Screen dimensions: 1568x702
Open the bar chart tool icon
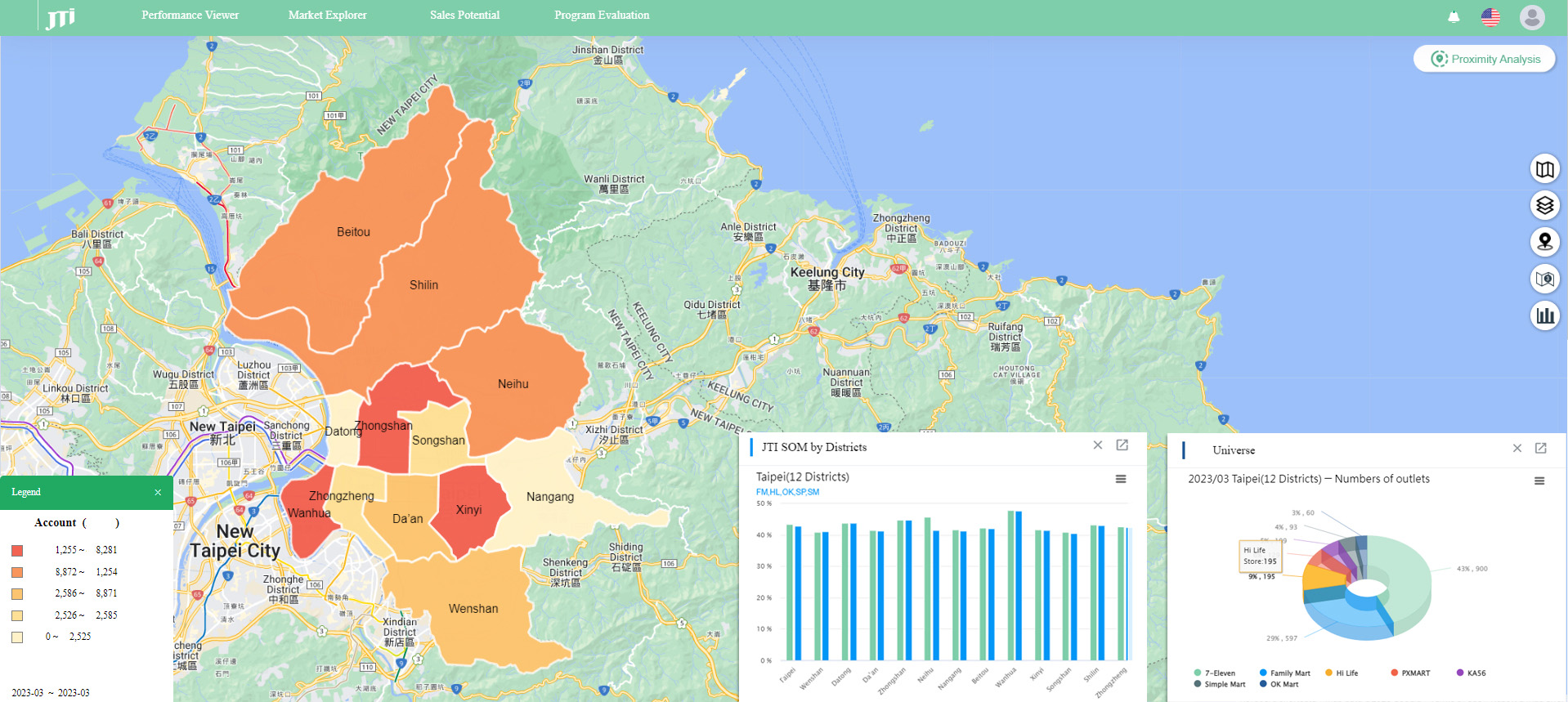(1544, 315)
